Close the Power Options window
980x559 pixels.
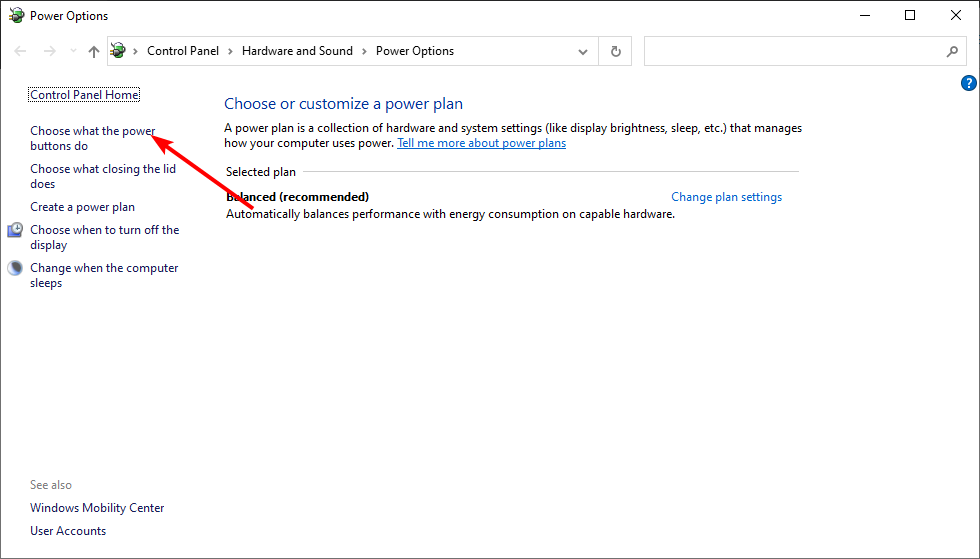coord(956,16)
